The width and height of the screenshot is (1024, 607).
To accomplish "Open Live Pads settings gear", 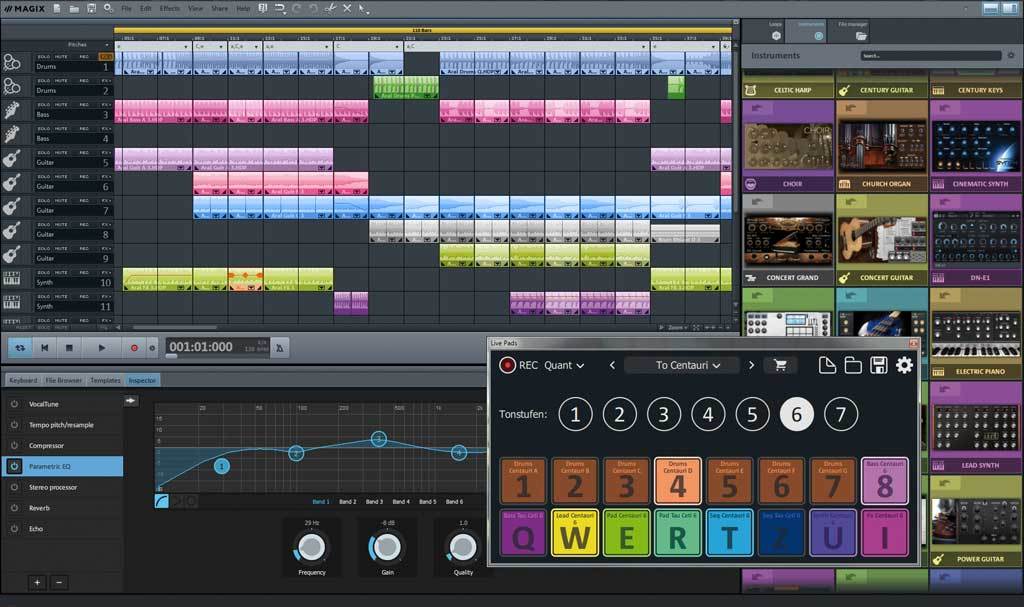I will point(904,365).
